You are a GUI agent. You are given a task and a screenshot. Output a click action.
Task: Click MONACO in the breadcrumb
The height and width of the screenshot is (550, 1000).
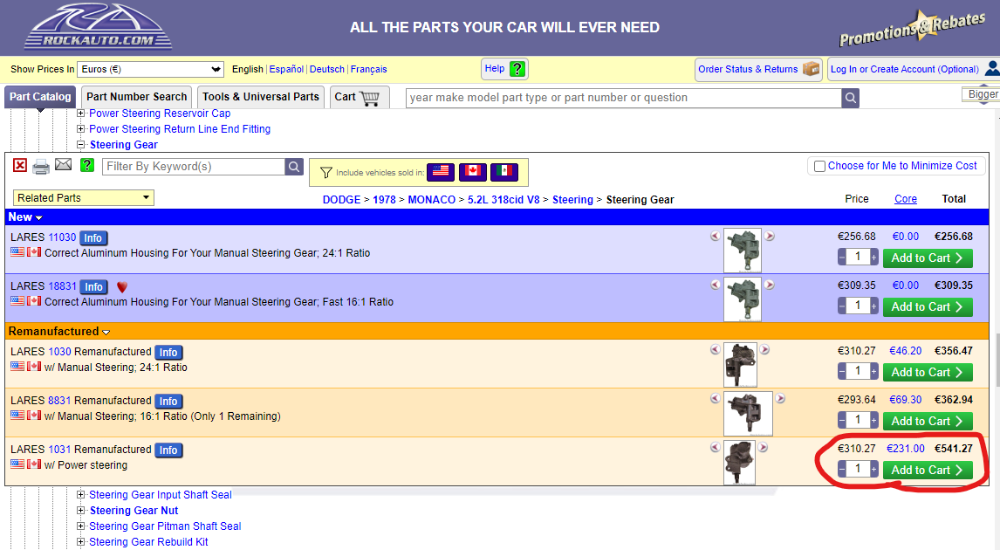(432, 200)
